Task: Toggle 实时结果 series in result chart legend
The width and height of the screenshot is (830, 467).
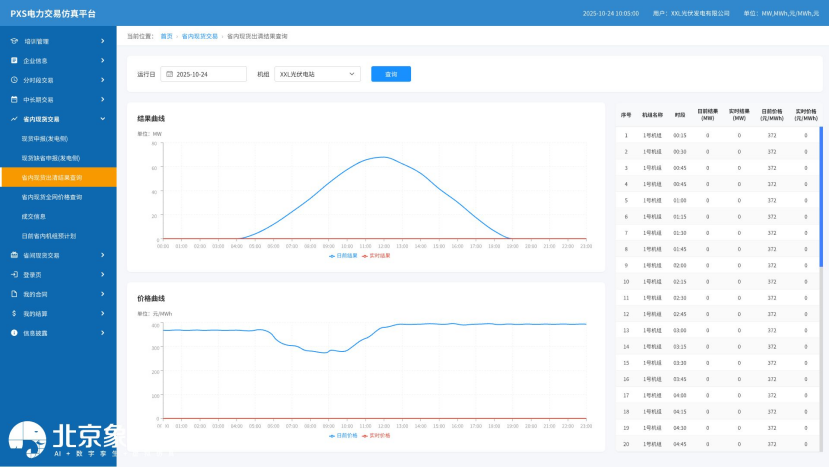Action: [379, 256]
